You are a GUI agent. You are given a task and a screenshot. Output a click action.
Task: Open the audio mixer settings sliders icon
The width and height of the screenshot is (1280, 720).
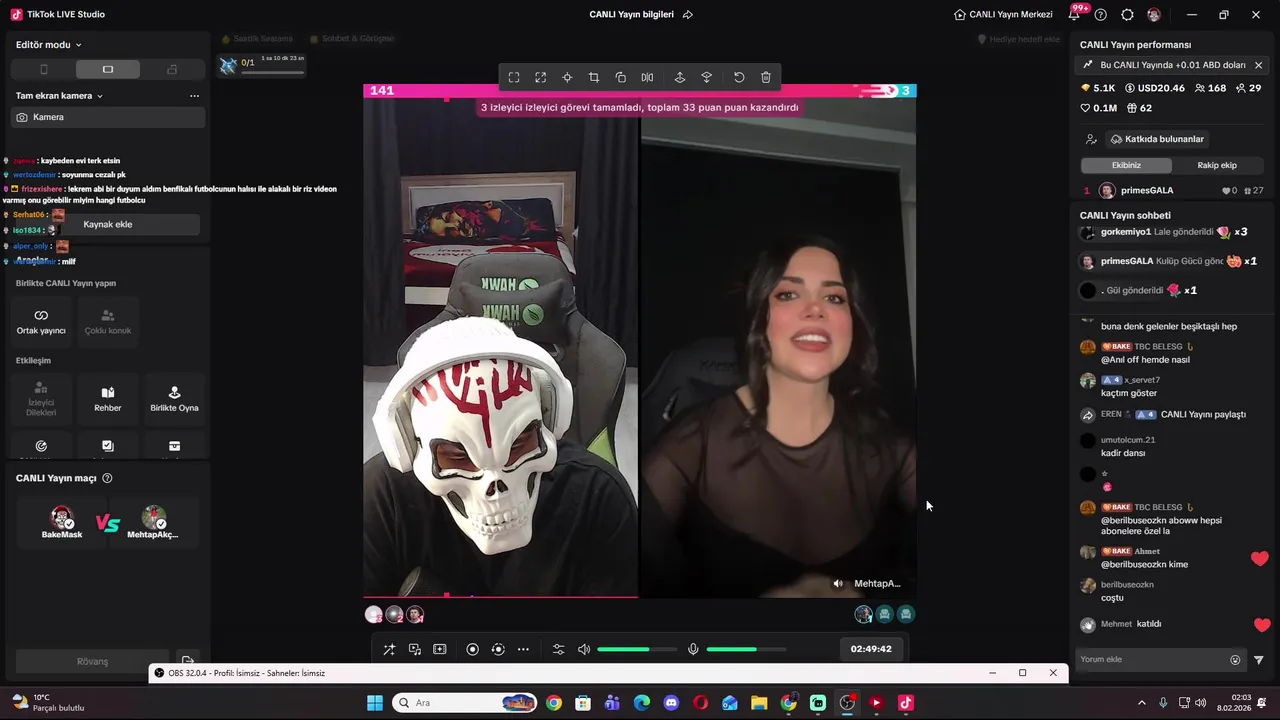[x=558, y=649]
